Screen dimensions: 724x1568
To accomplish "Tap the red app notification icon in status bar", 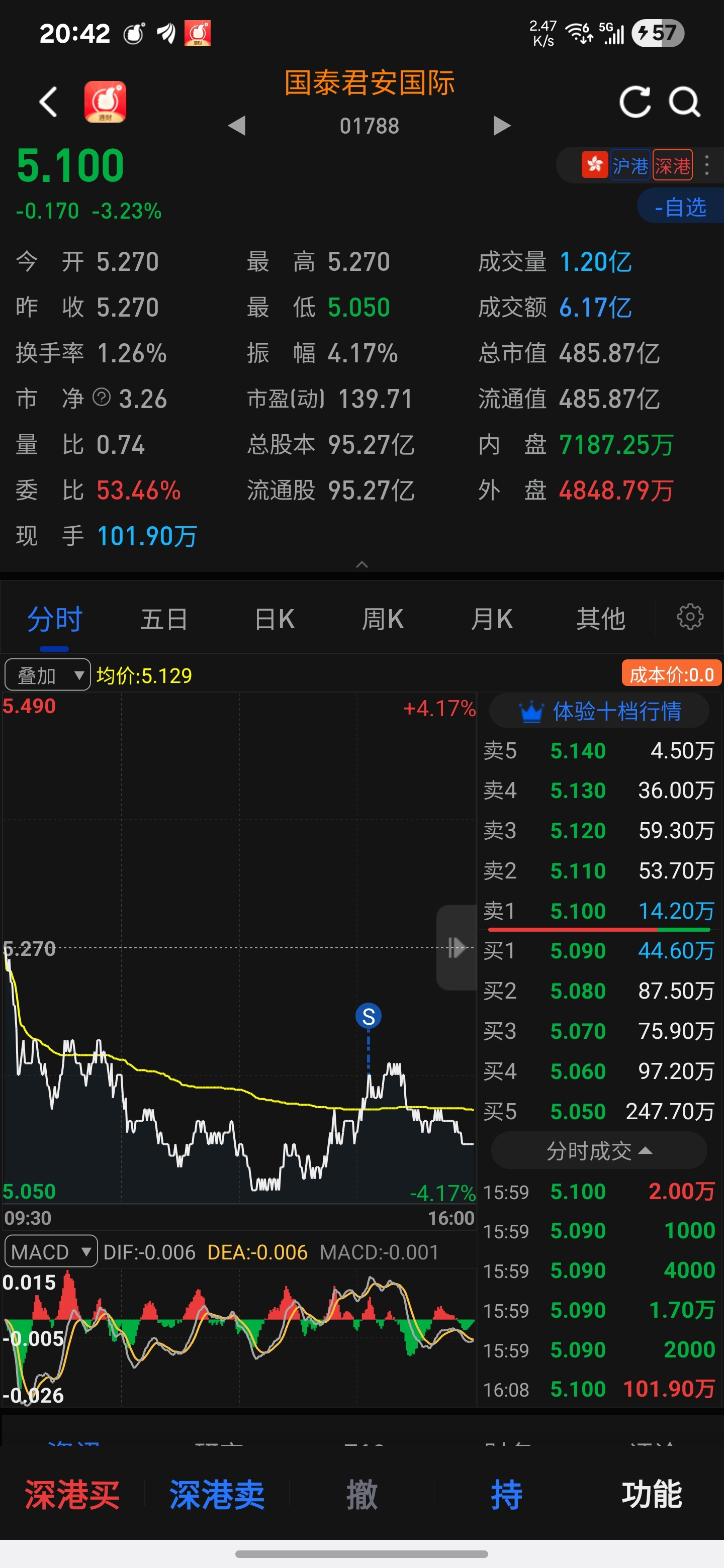I will (x=198, y=33).
